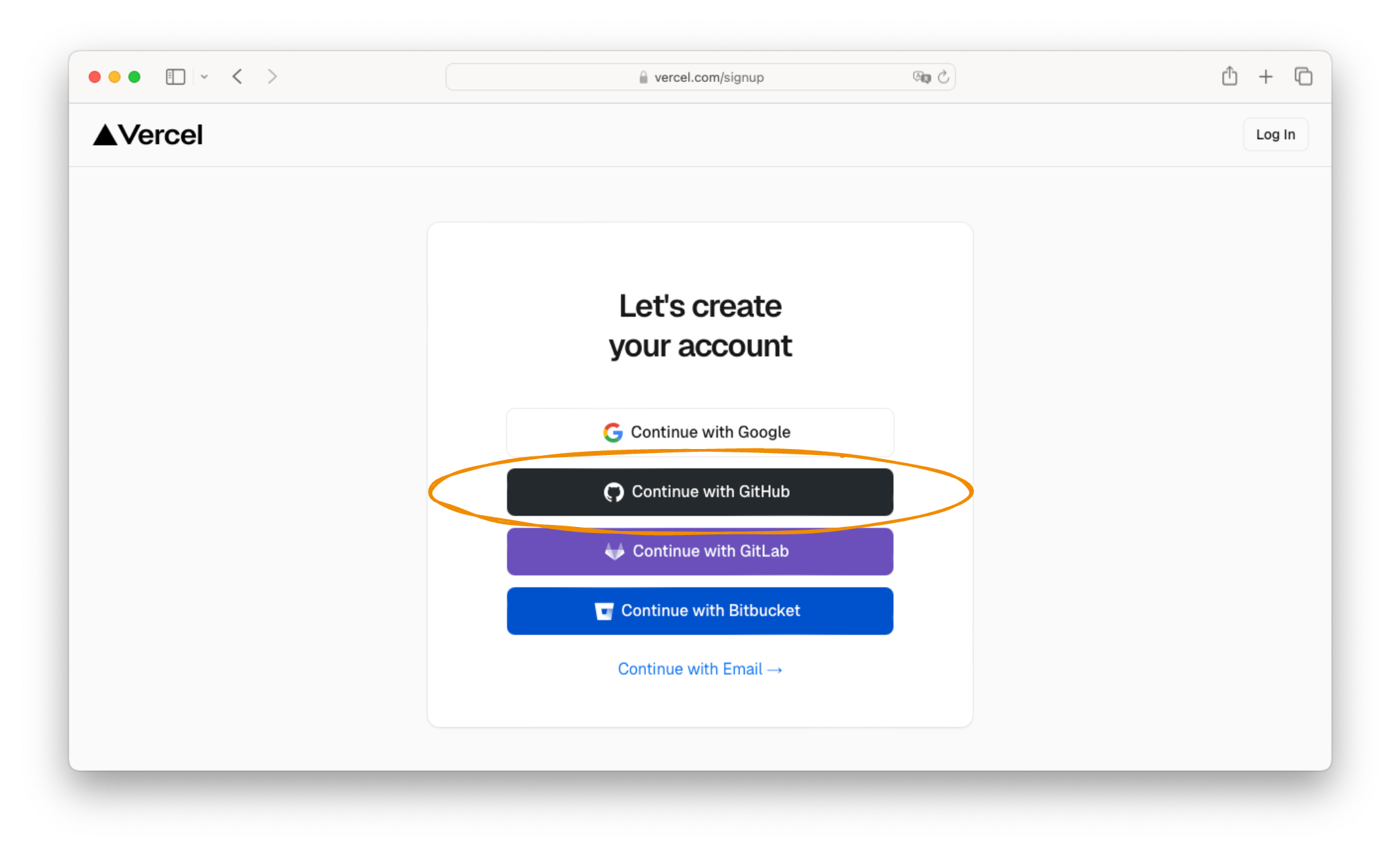Click the padlock icon in the address bar
This screenshot has width=1400, height=857.
tap(642, 77)
